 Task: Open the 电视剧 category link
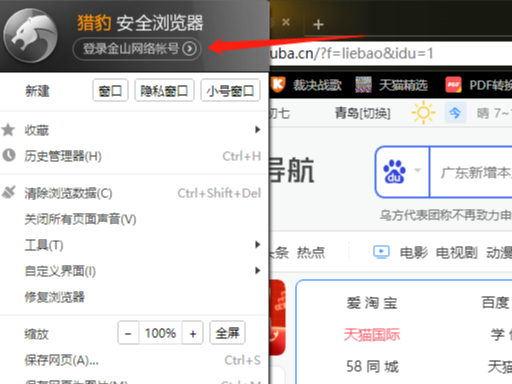click(x=457, y=253)
